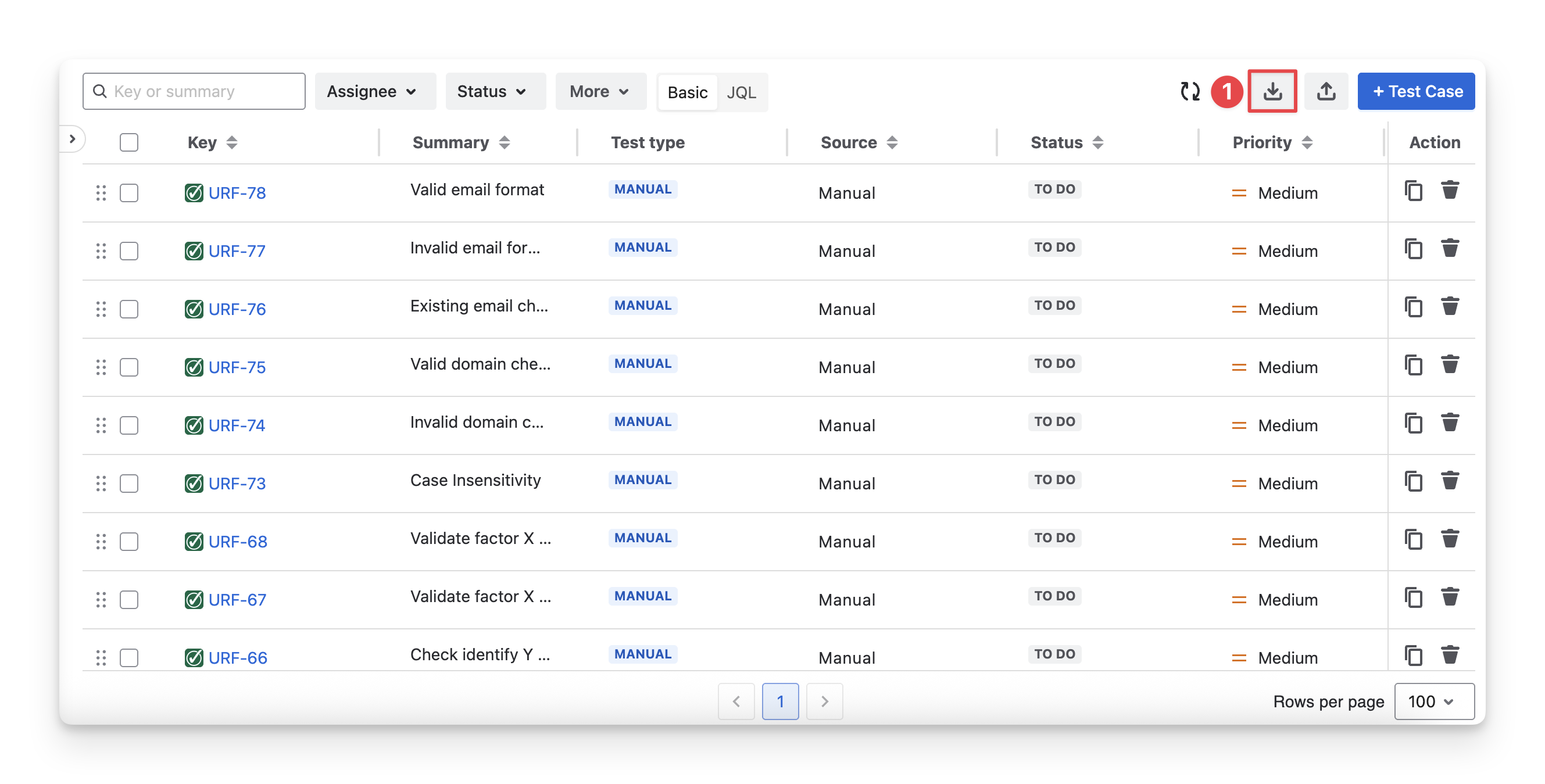The height and width of the screenshot is (784, 1545).
Task: Tick the checkbox for URF-75
Action: [129, 367]
